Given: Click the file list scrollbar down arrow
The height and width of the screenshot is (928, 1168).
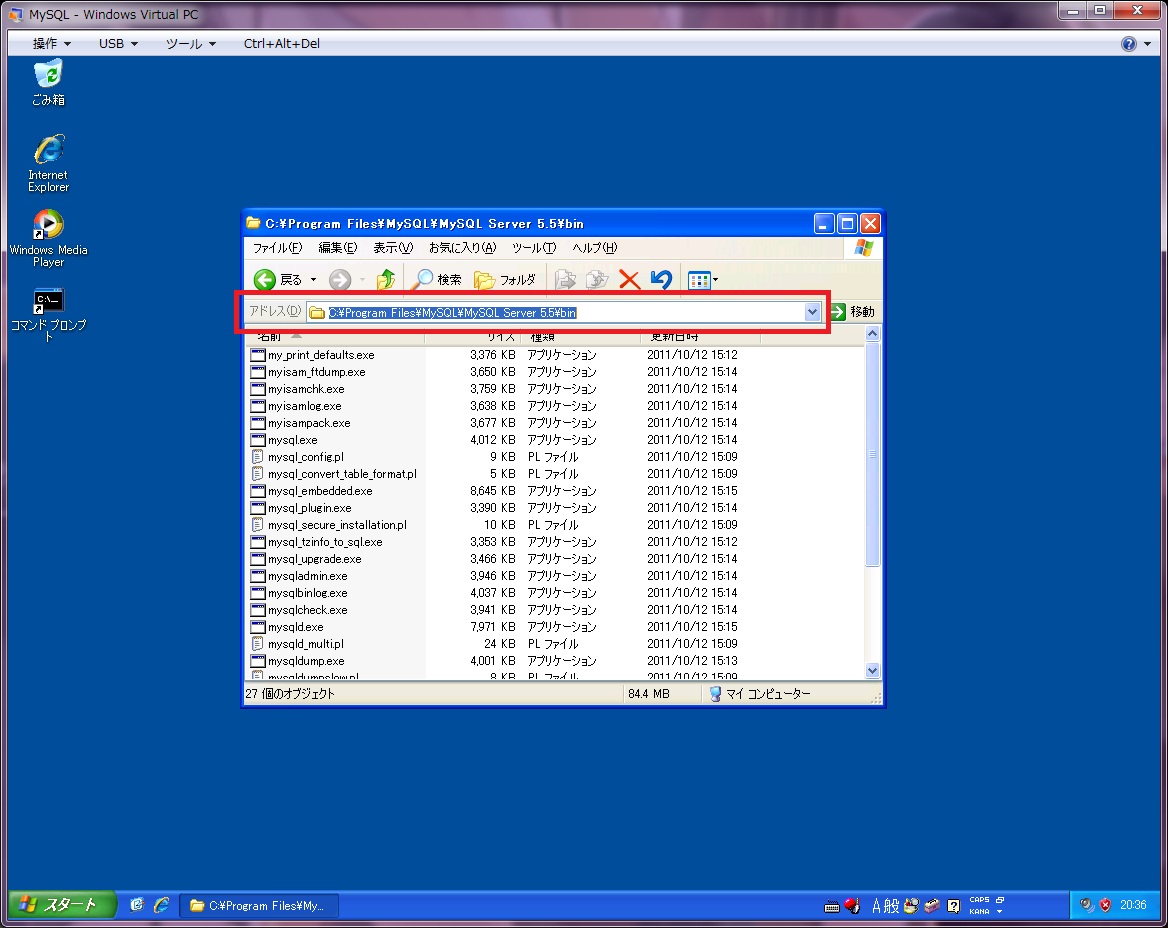Looking at the screenshot, I should 872,670.
